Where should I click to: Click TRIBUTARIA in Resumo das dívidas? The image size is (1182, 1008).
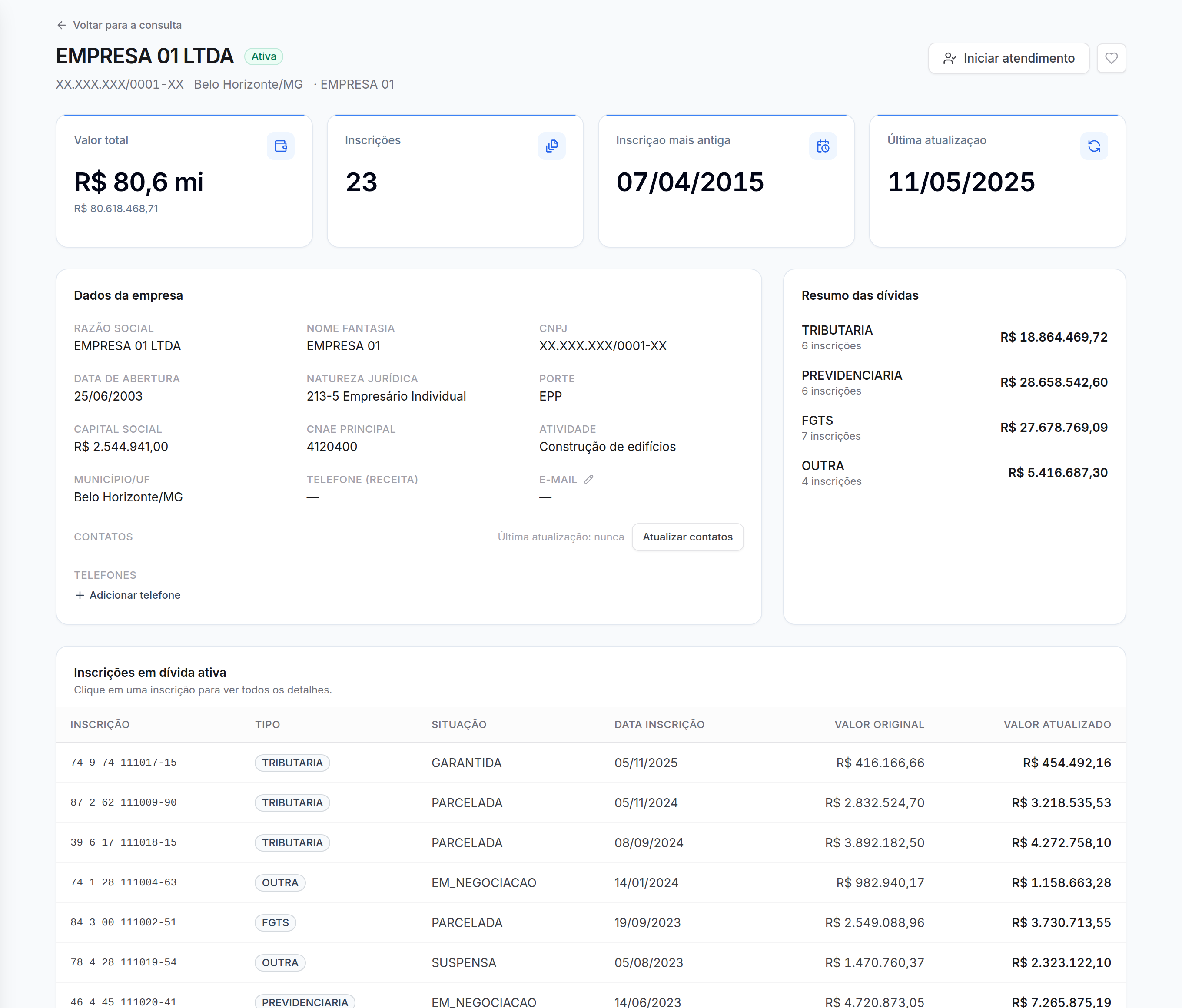(837, 330)
